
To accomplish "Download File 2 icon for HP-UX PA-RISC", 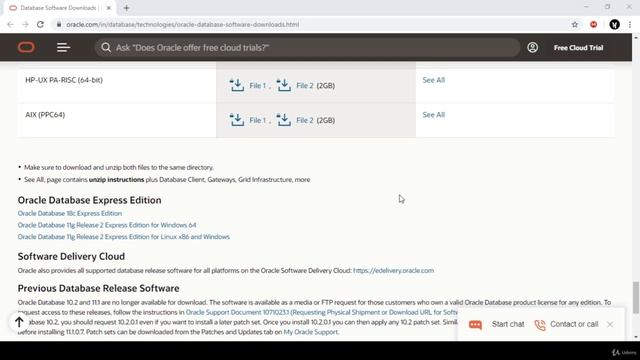I will click(284, 85).
